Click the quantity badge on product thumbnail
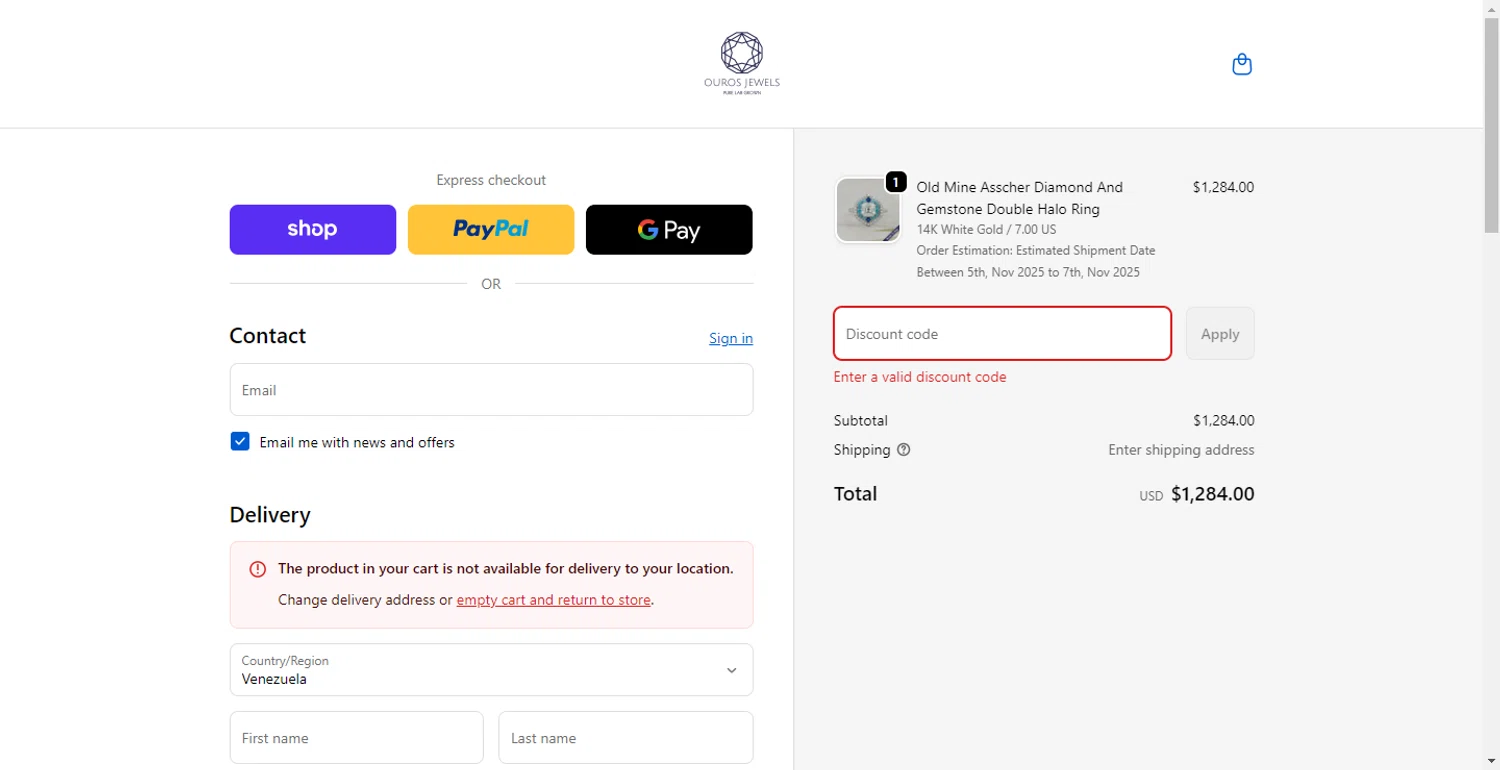The image size is (1500, 770). (896, 182)
